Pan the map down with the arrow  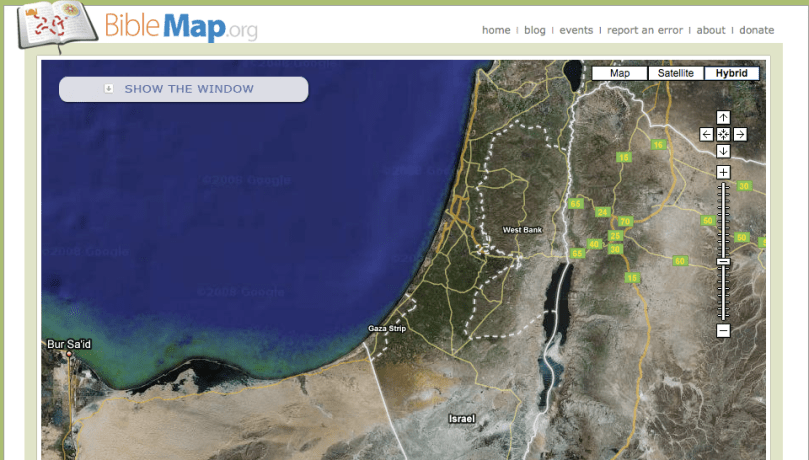723,151
